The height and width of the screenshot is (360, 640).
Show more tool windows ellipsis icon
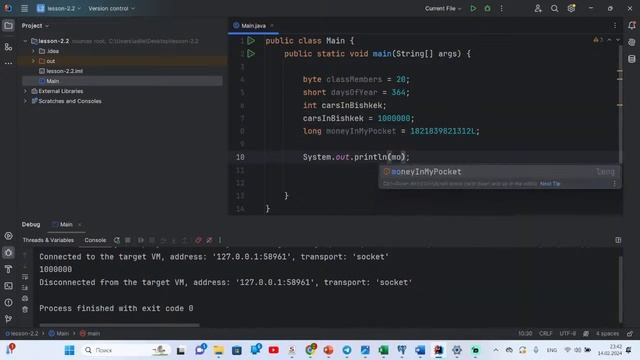click(8, 63)
